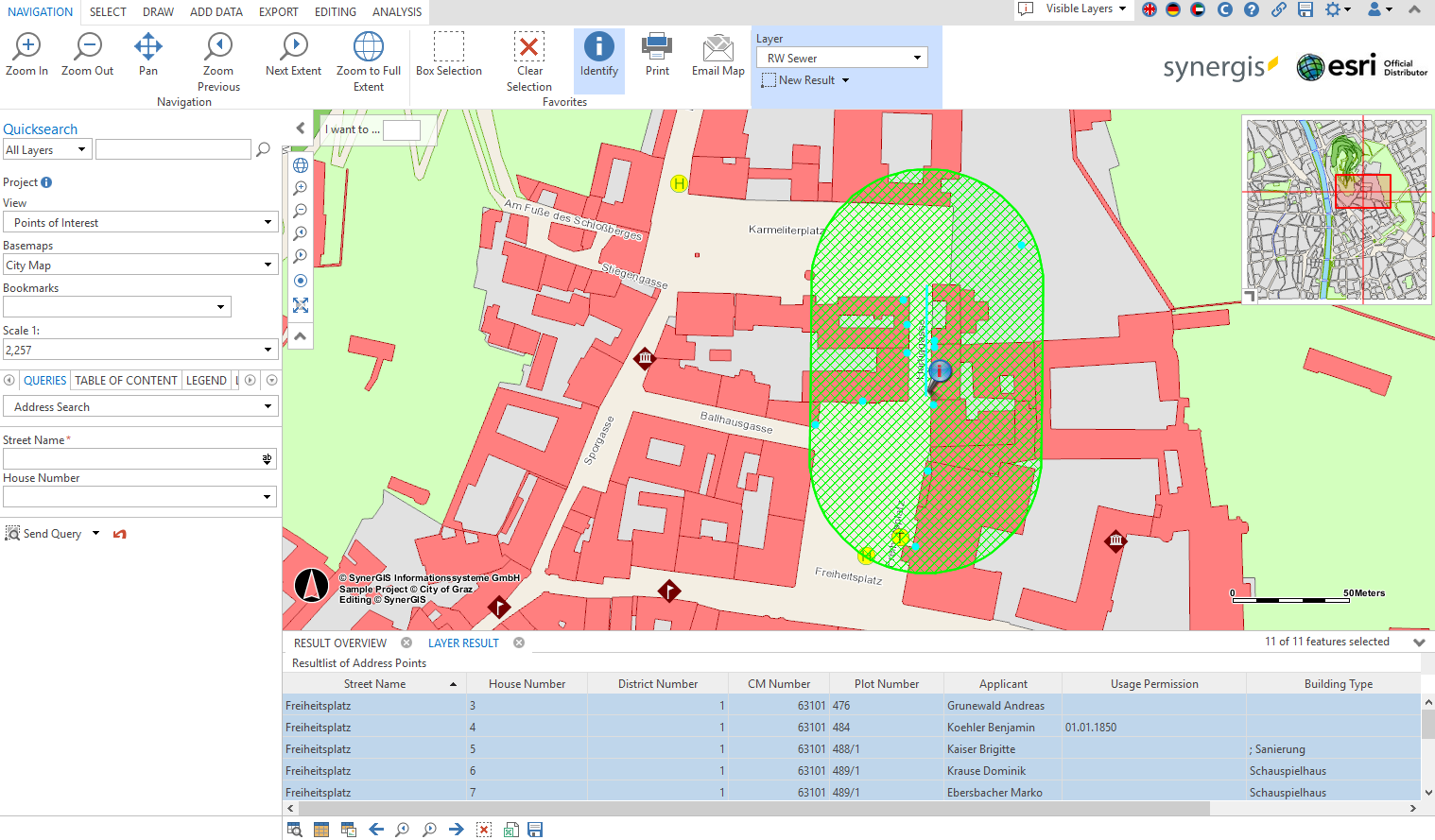Expand the Points of Interest view dropdown
The image size is (1435, 840).
pos(140,223)
